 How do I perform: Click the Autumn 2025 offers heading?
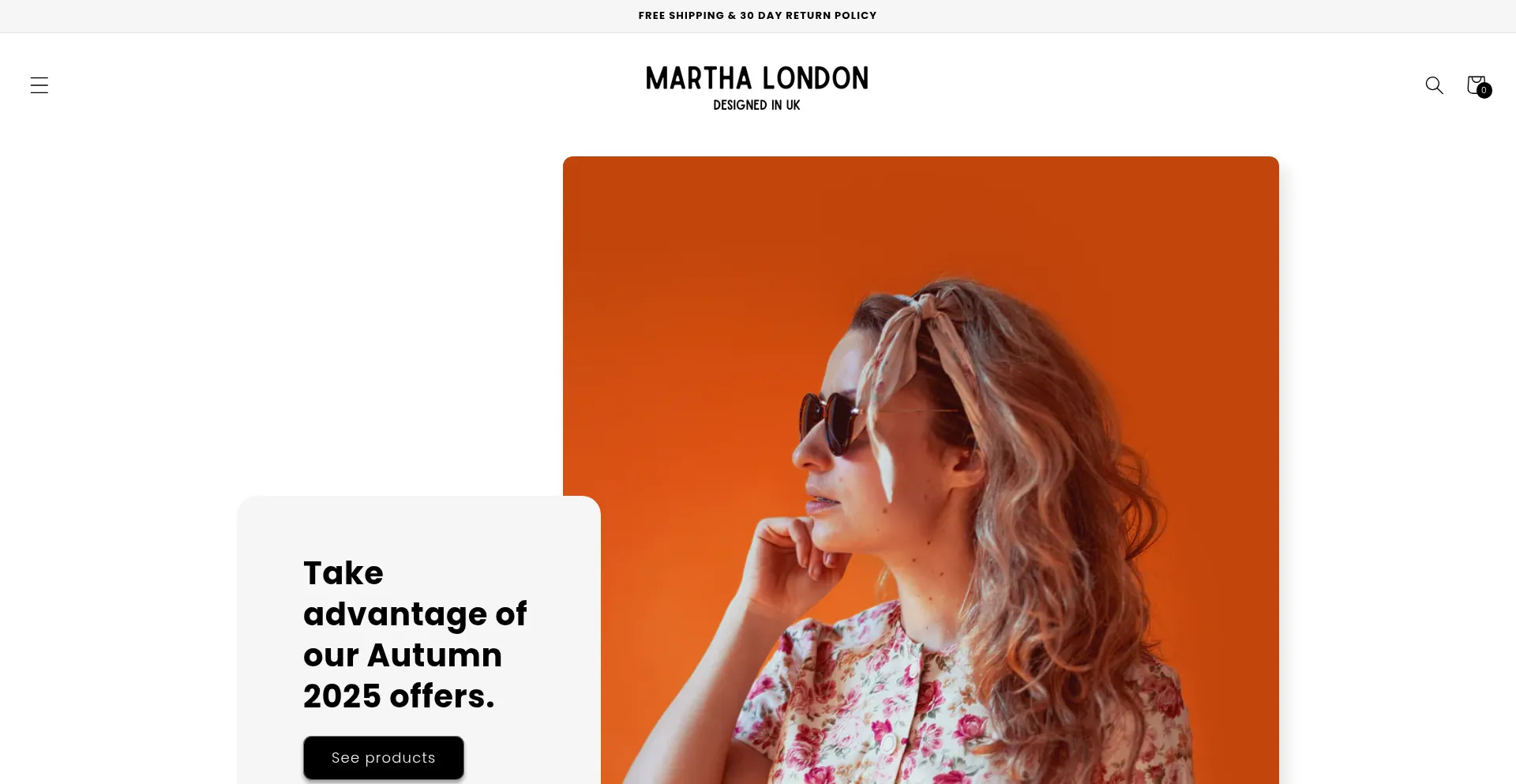coord(415,635)
